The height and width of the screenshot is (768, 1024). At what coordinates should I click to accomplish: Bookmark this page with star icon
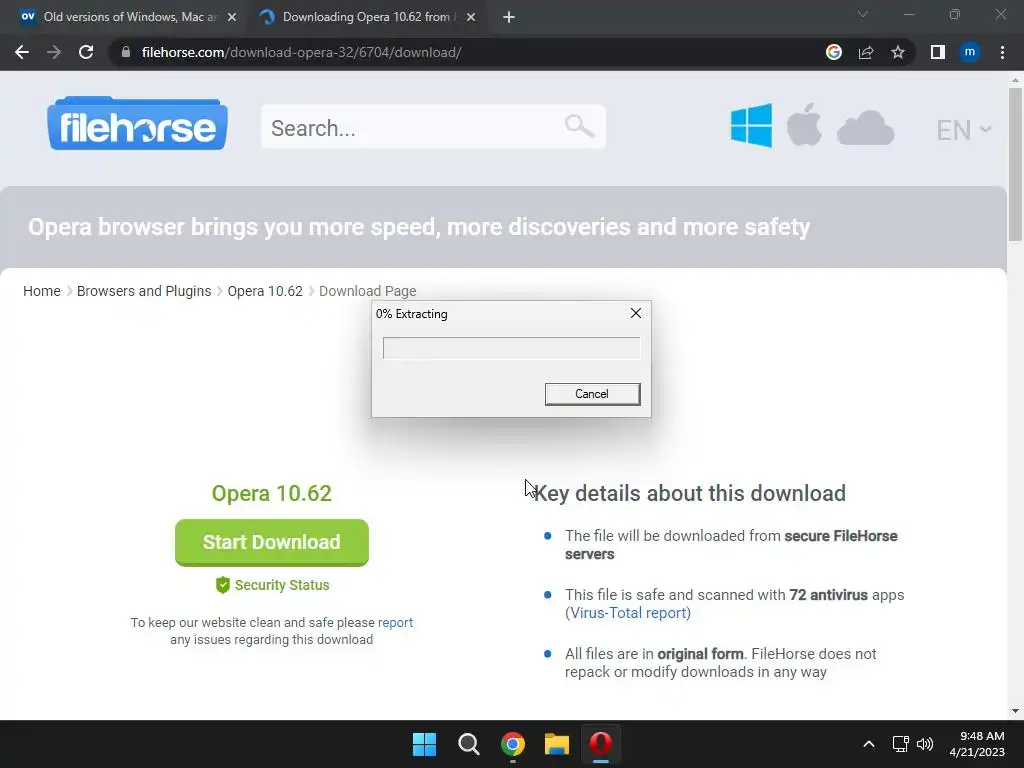[898, 52]
